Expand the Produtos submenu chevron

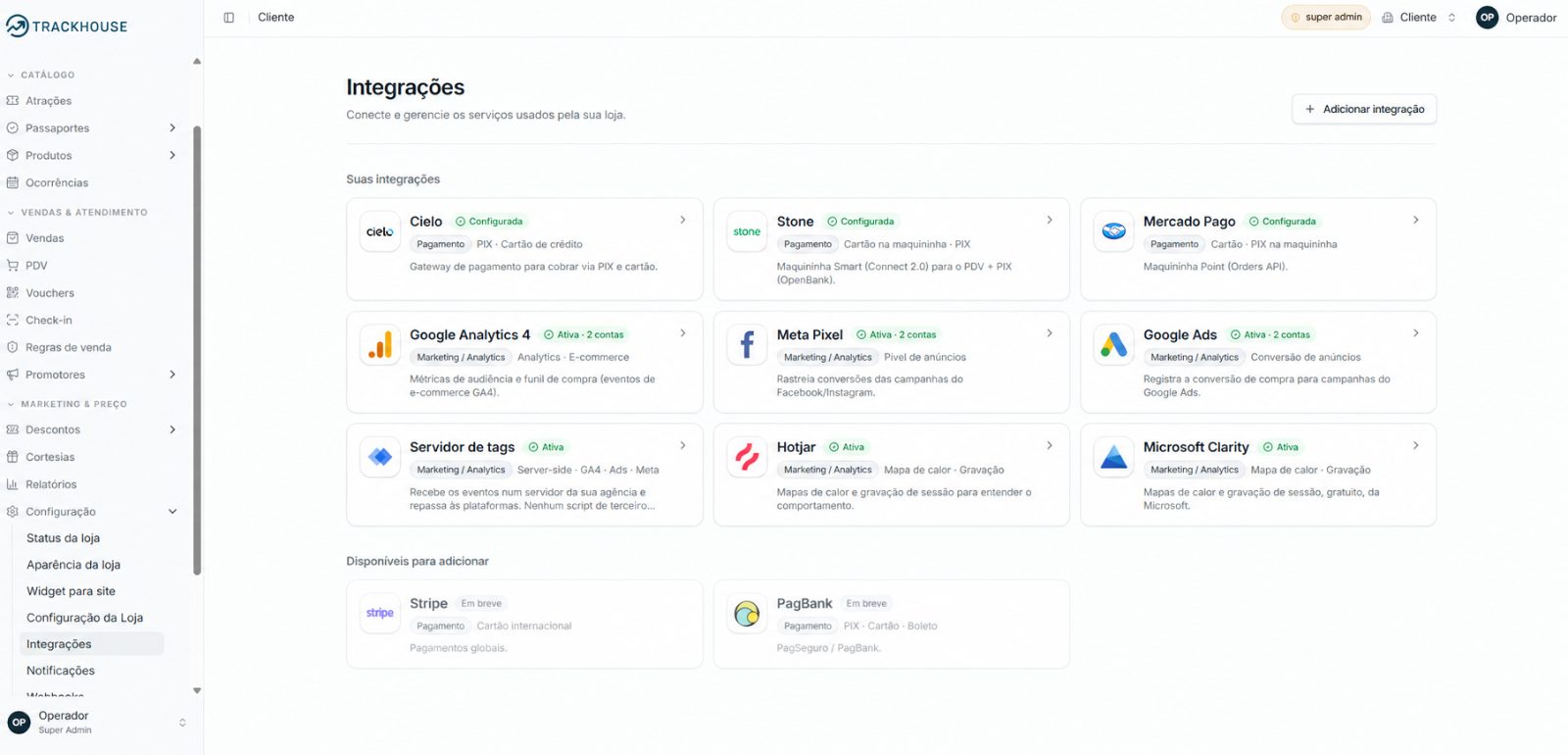(172, 156)
